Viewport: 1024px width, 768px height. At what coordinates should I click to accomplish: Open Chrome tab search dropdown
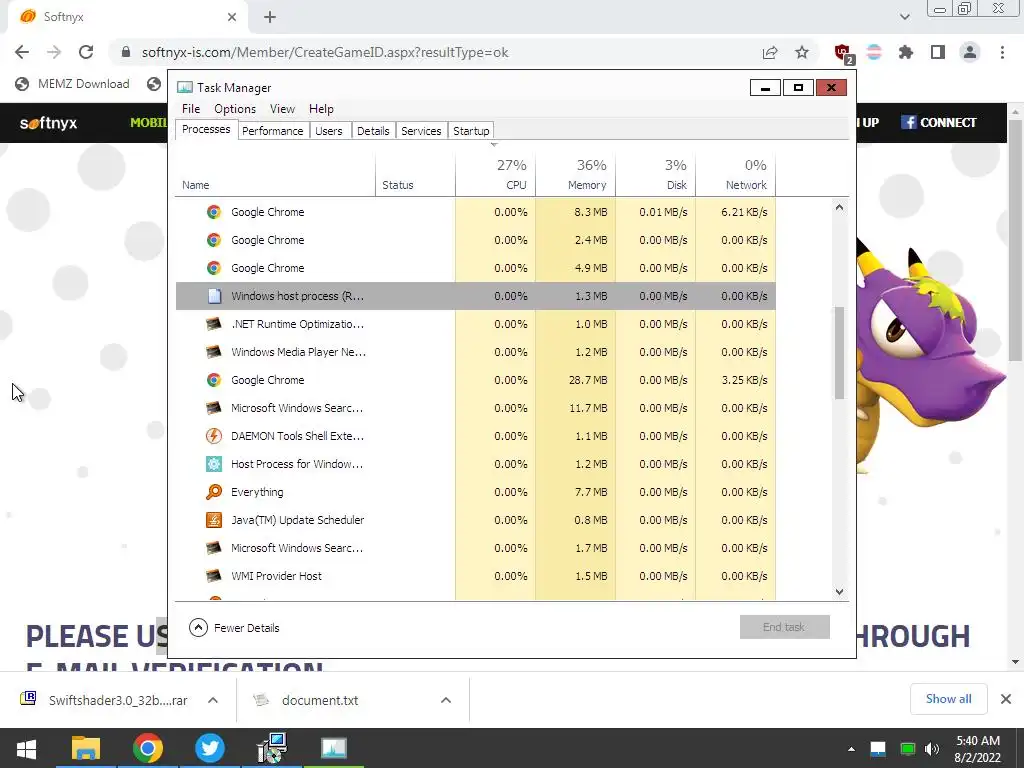[x=904, y=17]
